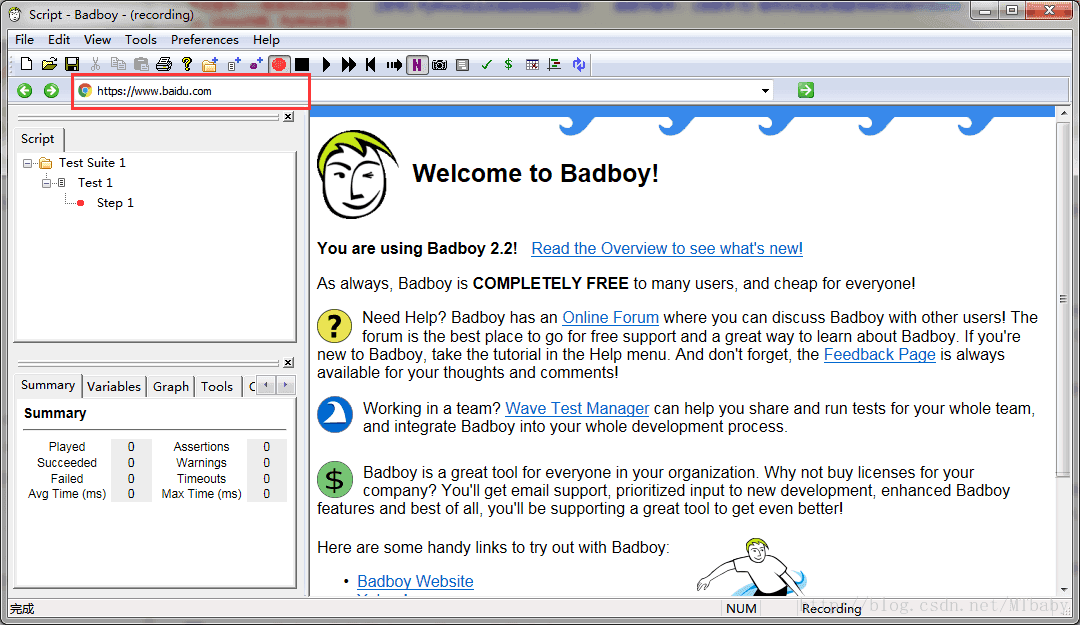
Task: Select Step 1 in script tree
Action: [115, 203]
